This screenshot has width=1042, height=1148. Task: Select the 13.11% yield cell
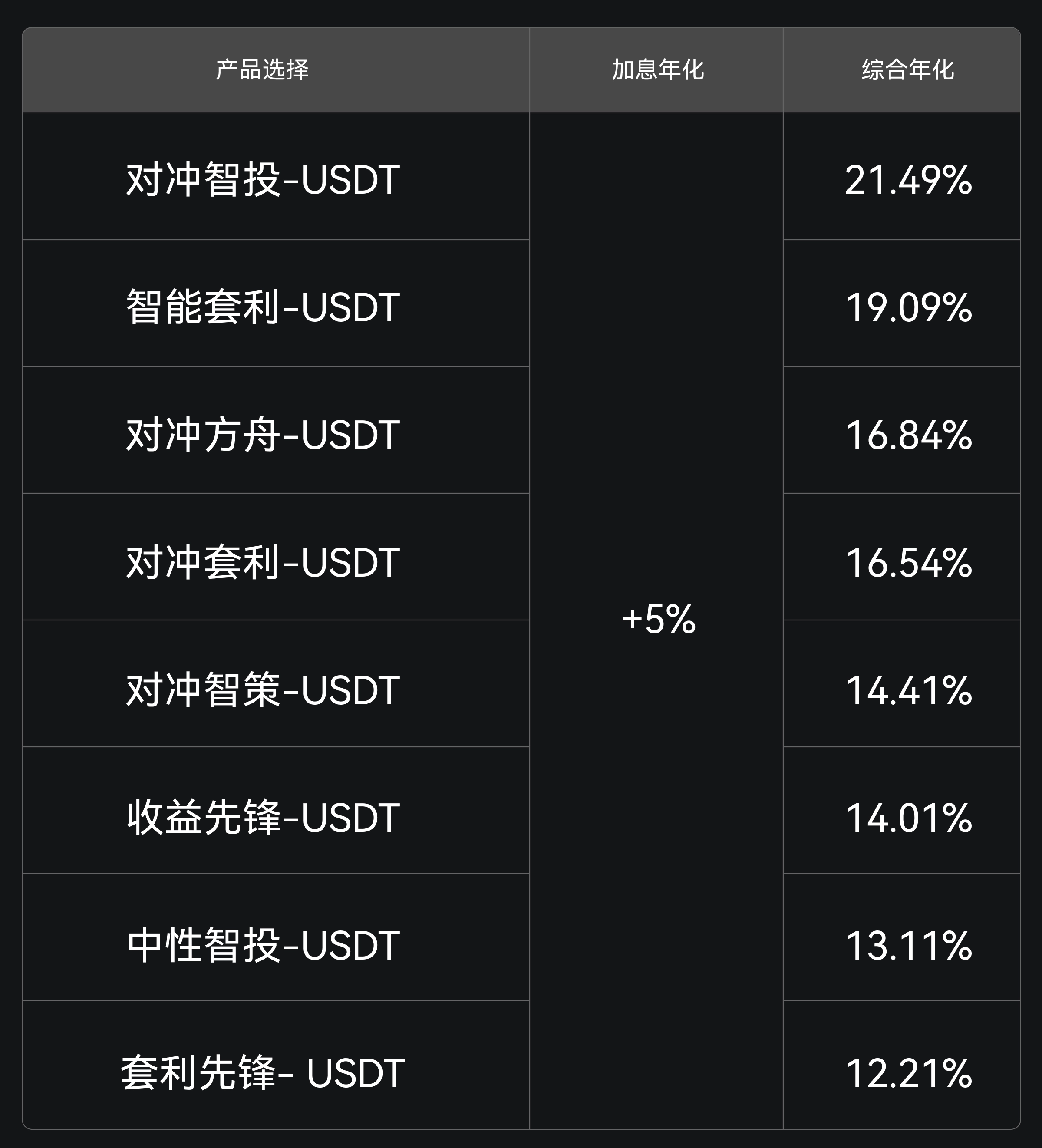click(x=908, y=945)
